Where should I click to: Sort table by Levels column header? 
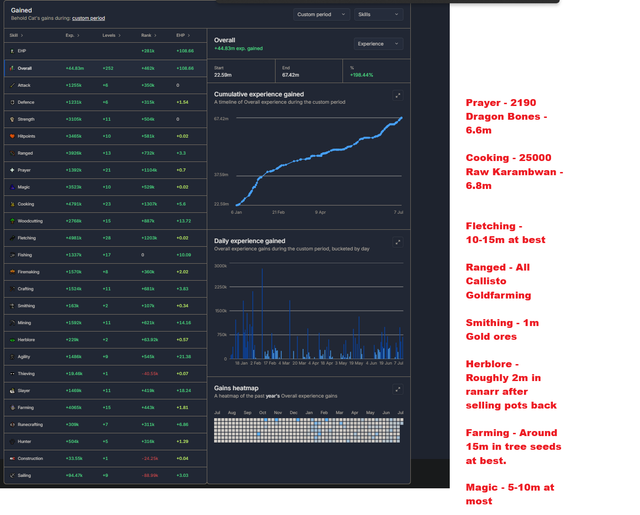pyautogui.click(x=111, y=36)
